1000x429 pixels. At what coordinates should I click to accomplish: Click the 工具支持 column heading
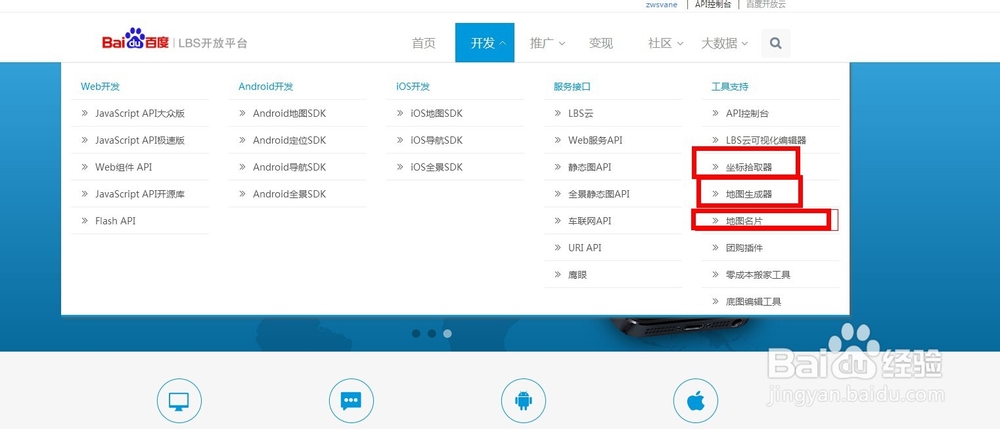point(730,87)
